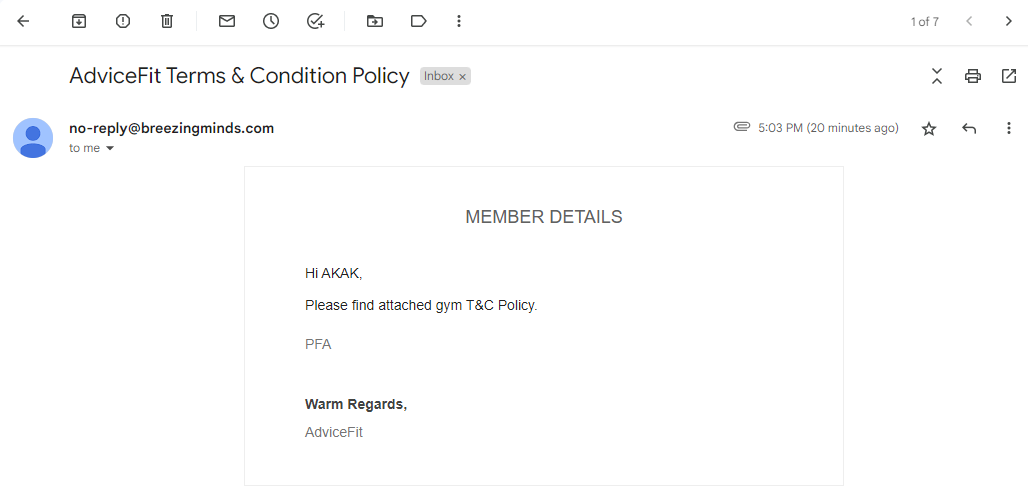
Task: Click the sender's profile avatar
Action: [x=33, y=137]
